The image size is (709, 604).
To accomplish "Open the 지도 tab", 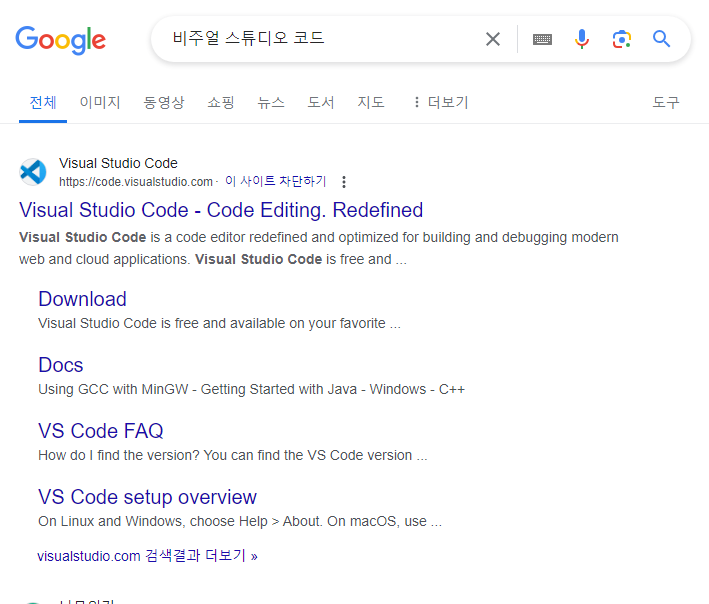I will [371, 102].
